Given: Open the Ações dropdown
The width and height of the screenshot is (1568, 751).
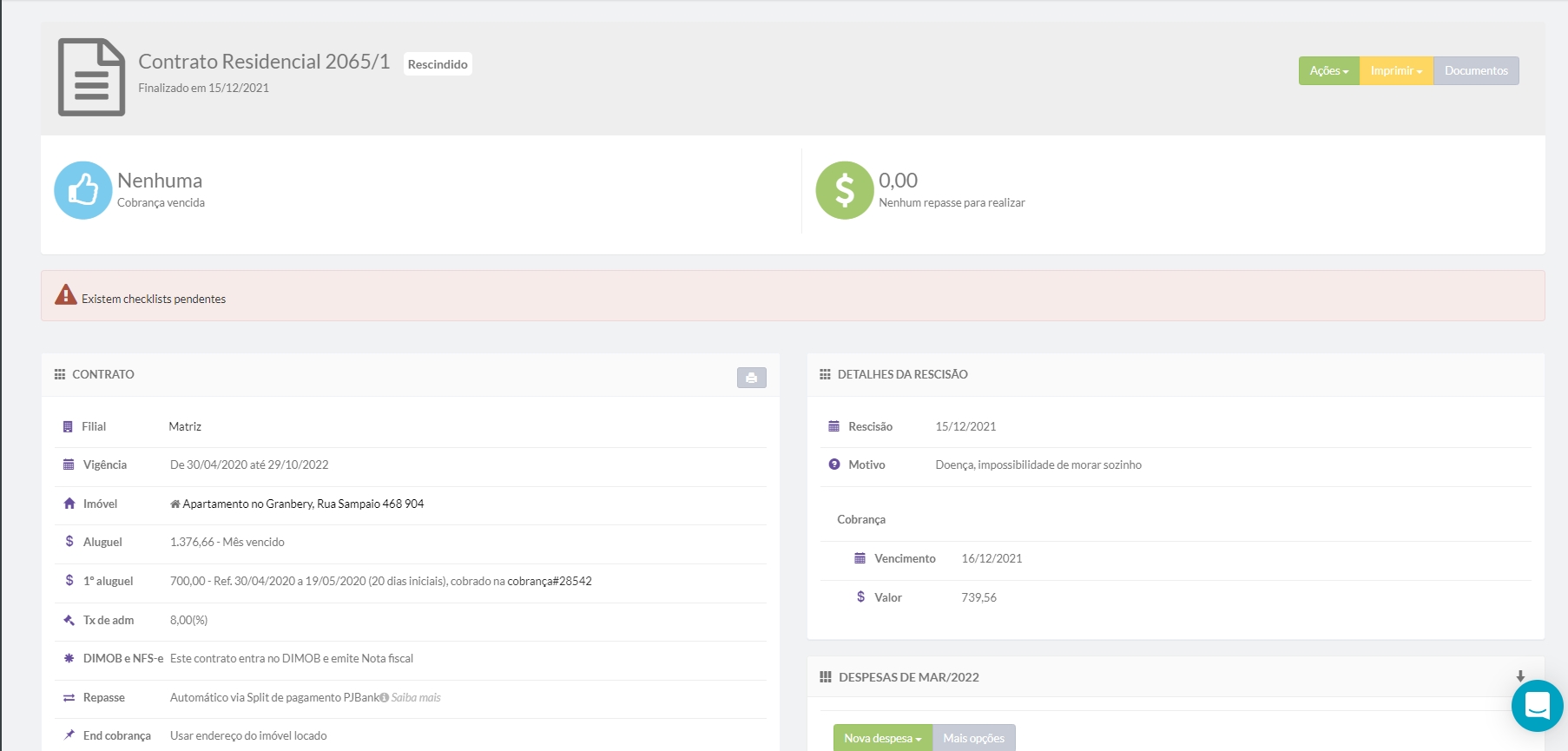Looking at the screenshot, I should coord(1328,71).
